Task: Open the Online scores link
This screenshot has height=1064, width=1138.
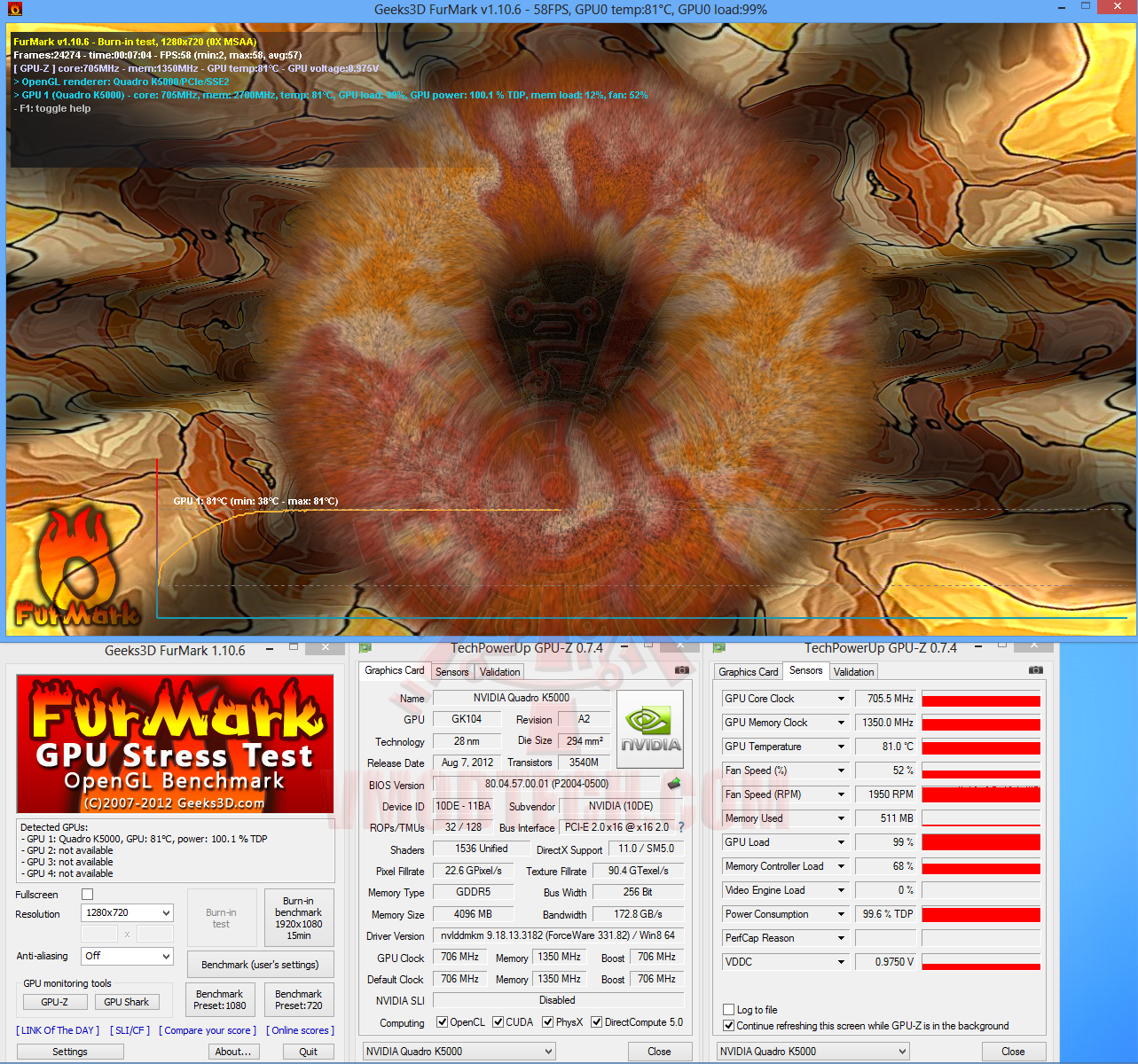Action: [301, 1030]
